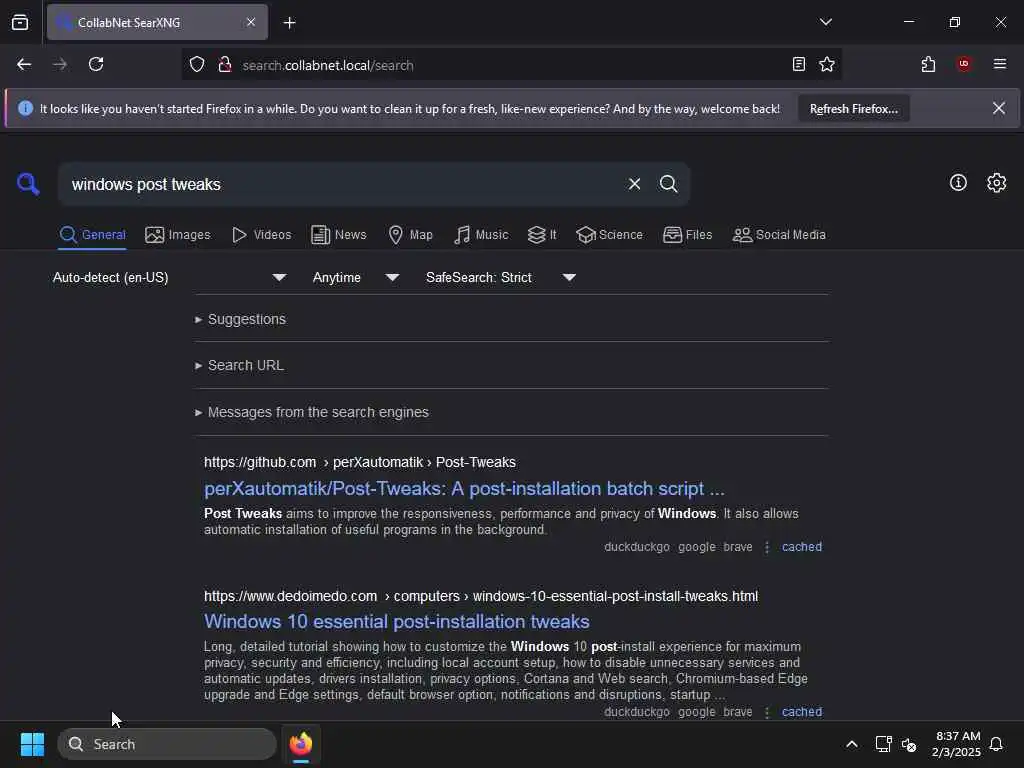Open cached version of dedoimedo result
This screenshot has height=768, width=1024.
click(802, 712)
